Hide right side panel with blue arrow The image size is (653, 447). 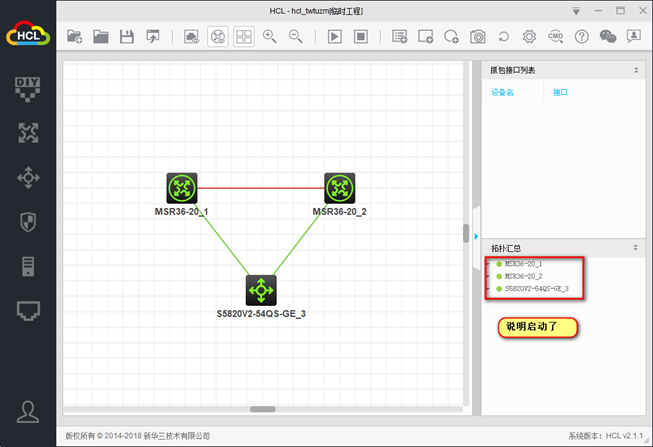tap(476, 237)
